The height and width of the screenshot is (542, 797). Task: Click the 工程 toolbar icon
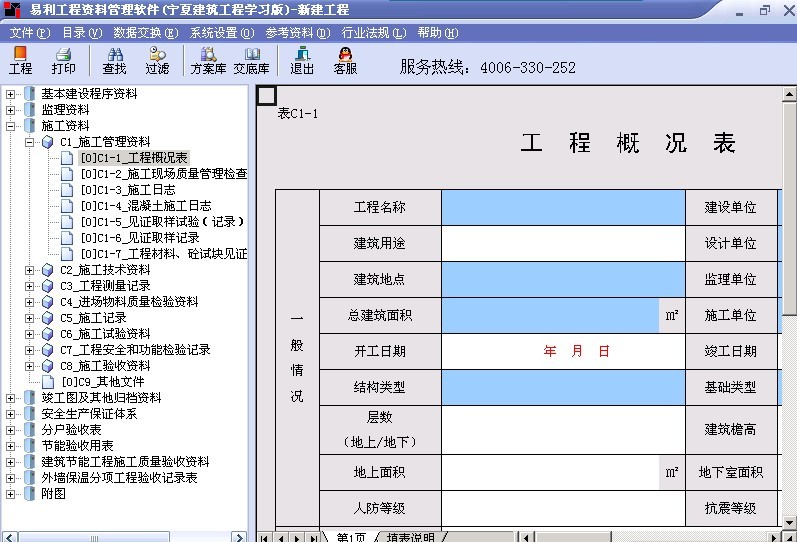click(20, 61)
